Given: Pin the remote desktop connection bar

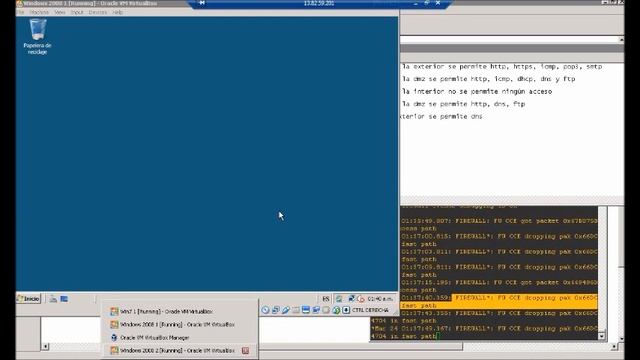Looking at the screenshot, I should 202,3.
